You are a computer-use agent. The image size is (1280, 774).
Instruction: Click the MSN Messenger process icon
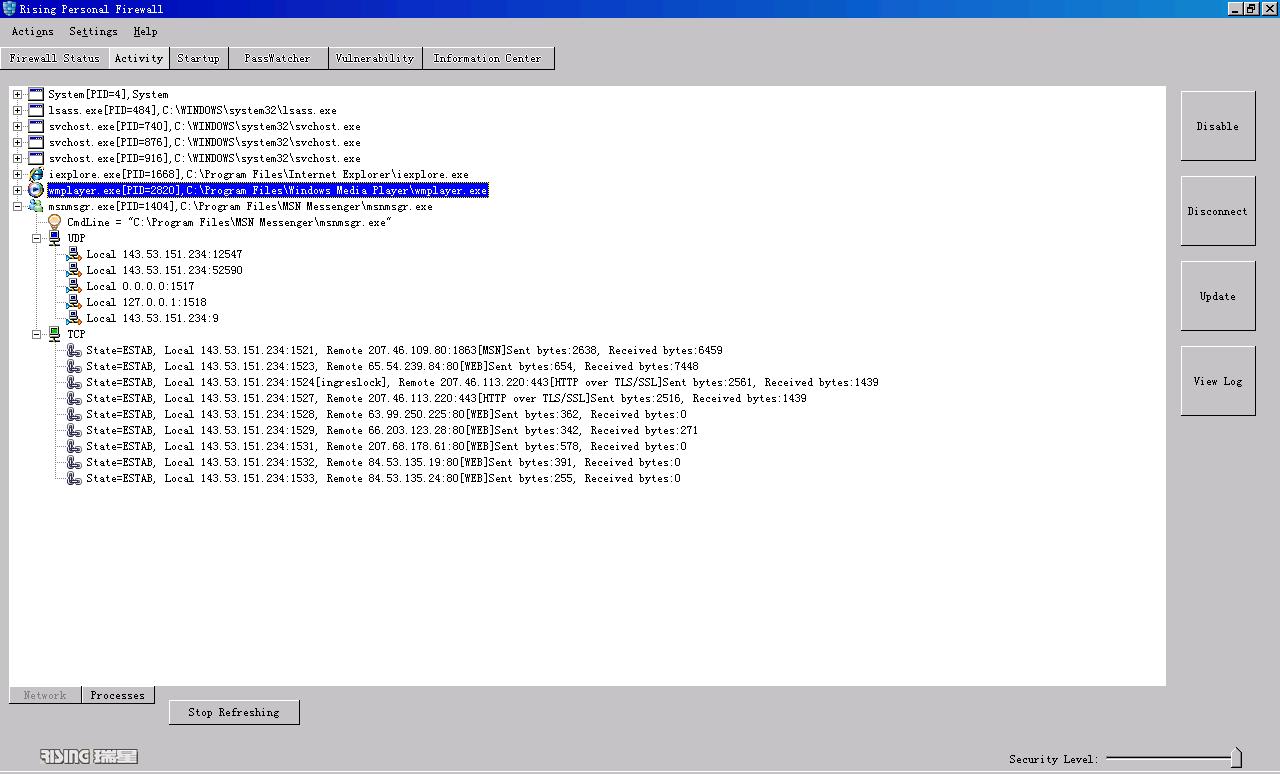click(36, 206)
